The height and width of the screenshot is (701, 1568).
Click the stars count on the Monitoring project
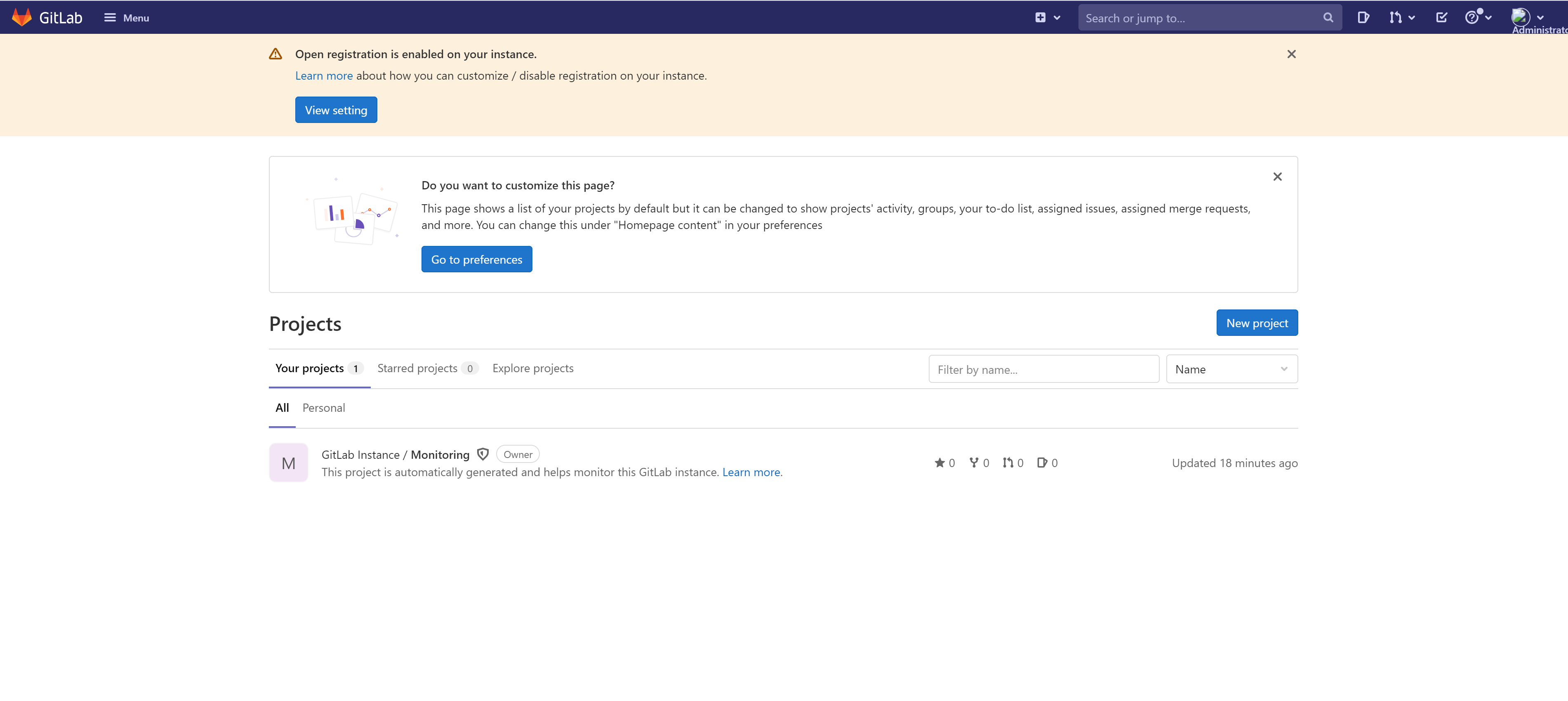point(944,463)
